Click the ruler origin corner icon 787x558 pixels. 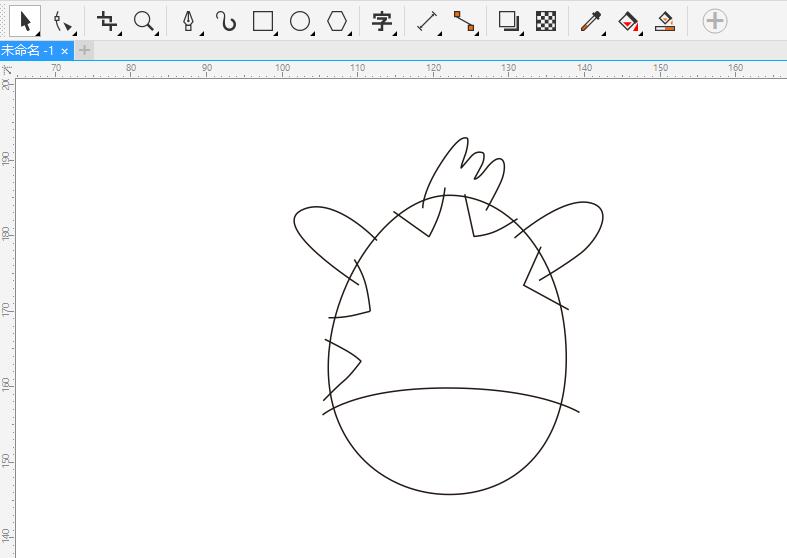click(7, 70)
